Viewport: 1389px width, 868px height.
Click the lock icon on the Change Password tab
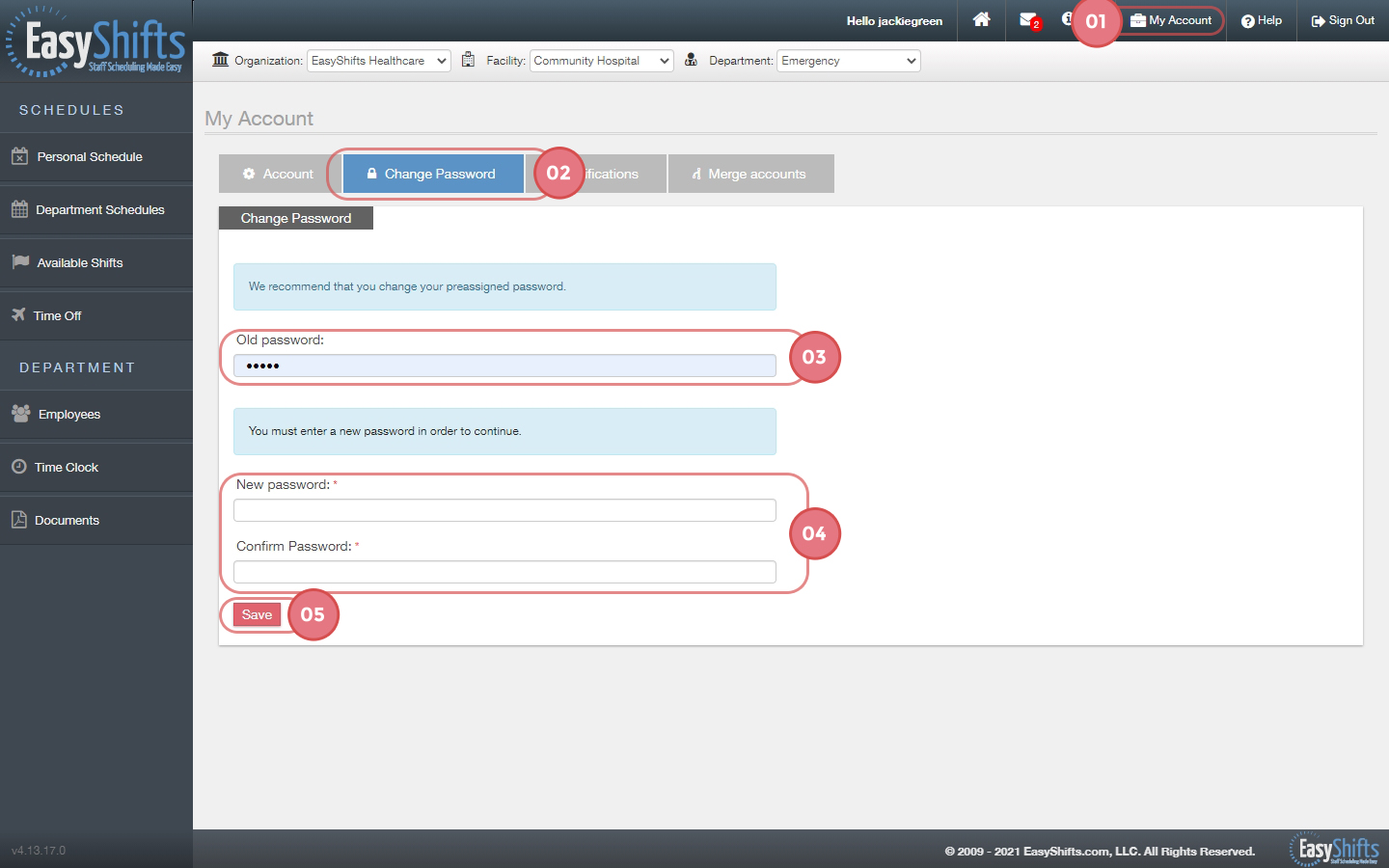[371, 174]
